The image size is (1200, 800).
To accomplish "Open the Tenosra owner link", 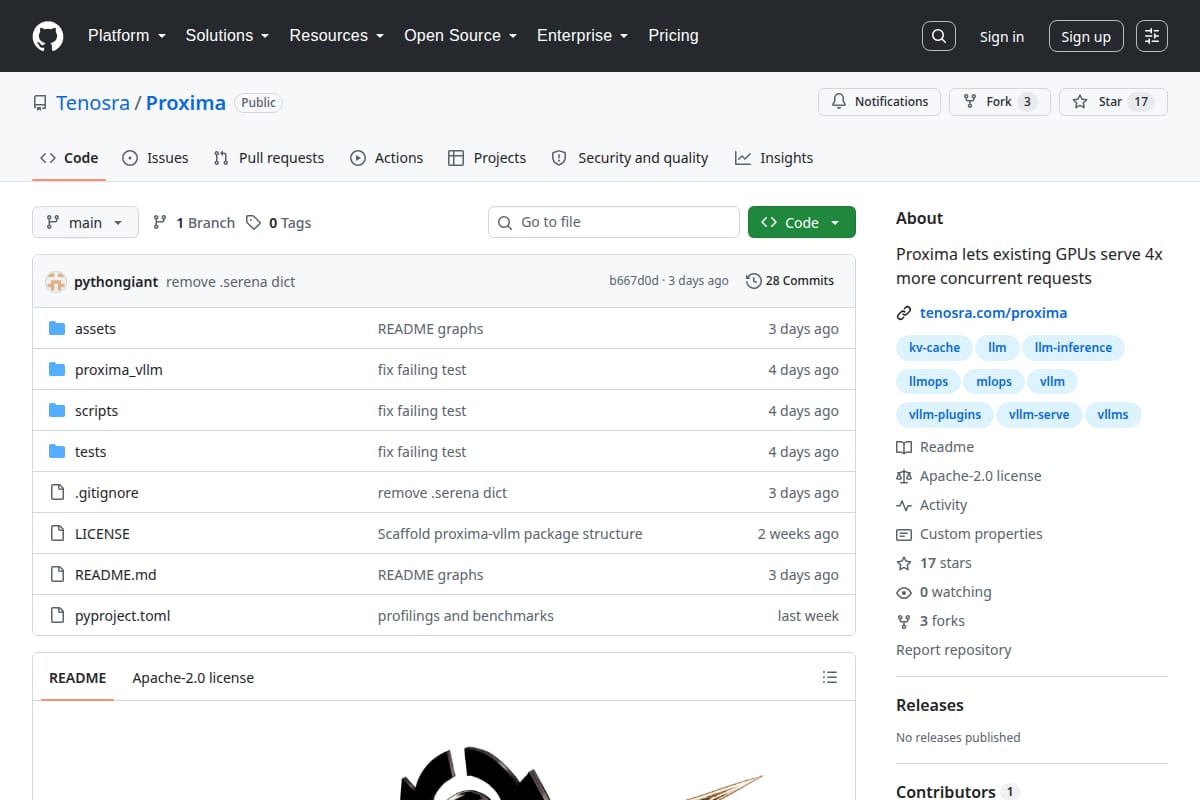I will [93, 103].
